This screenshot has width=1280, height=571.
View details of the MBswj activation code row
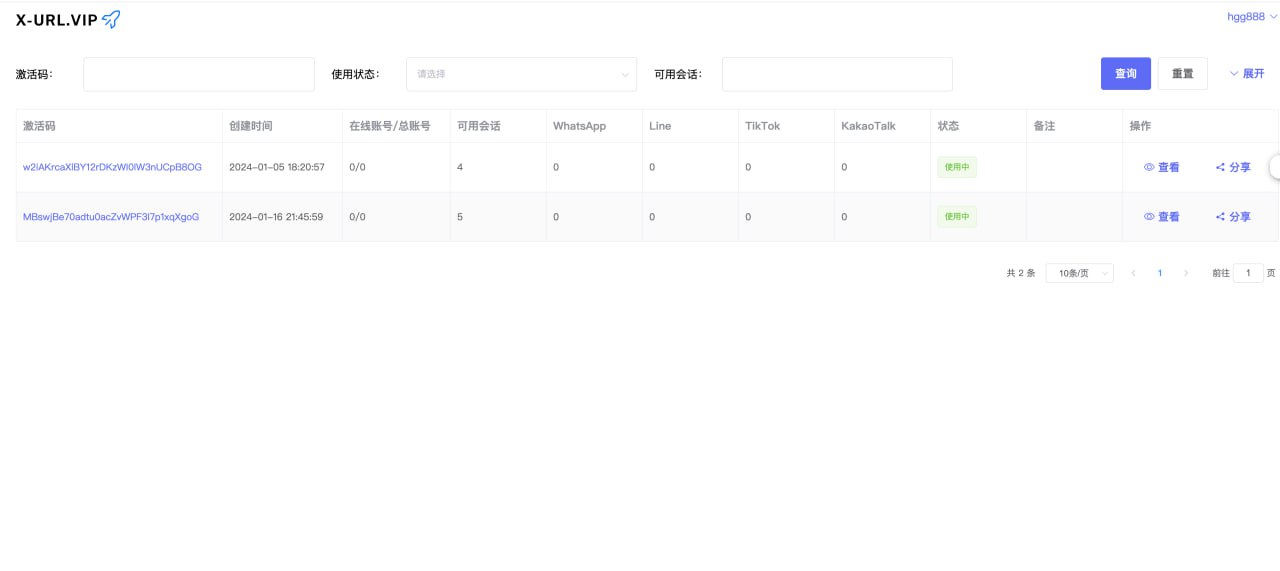(1161, 217)
